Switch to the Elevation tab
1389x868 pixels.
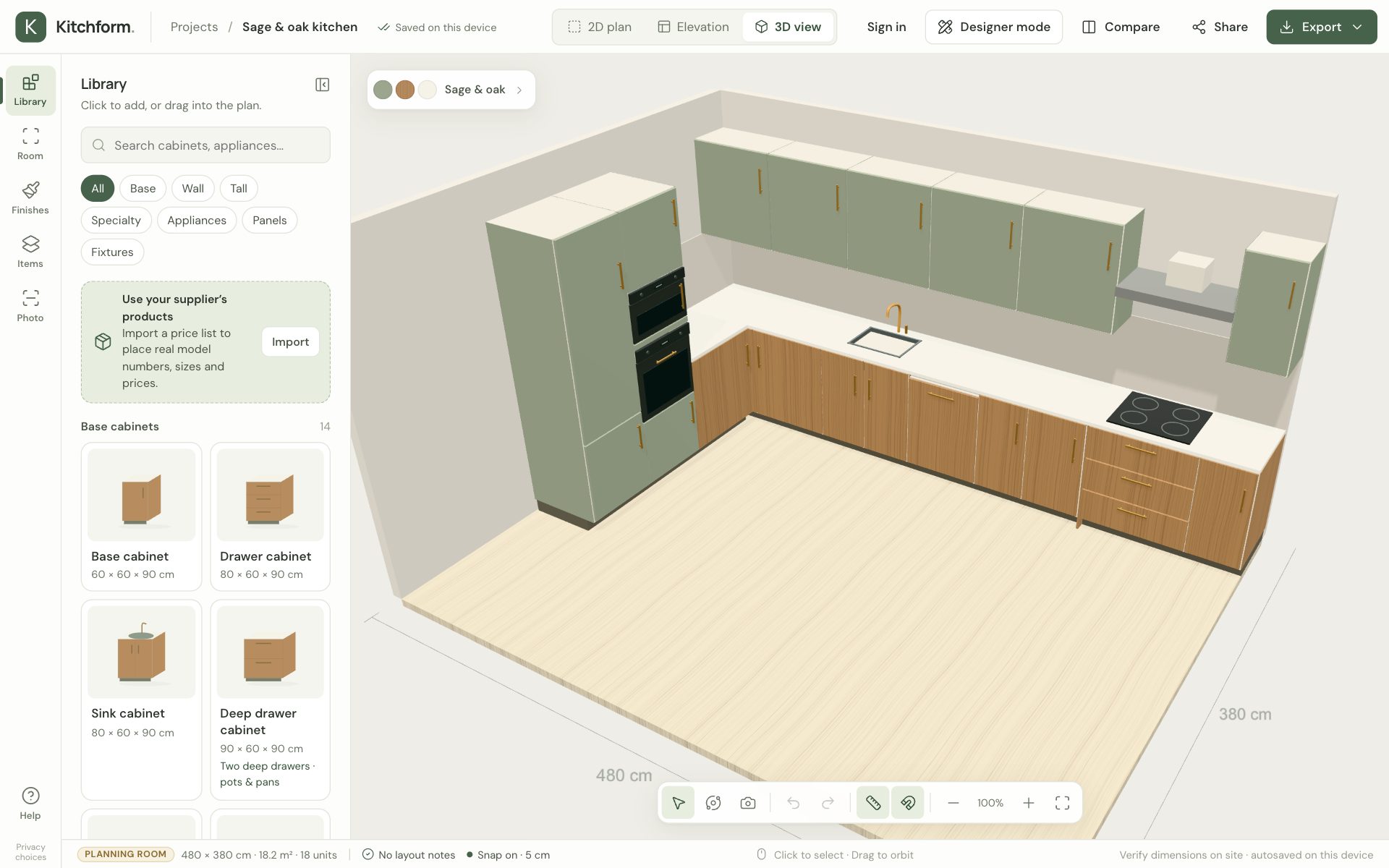pos(693,27)
